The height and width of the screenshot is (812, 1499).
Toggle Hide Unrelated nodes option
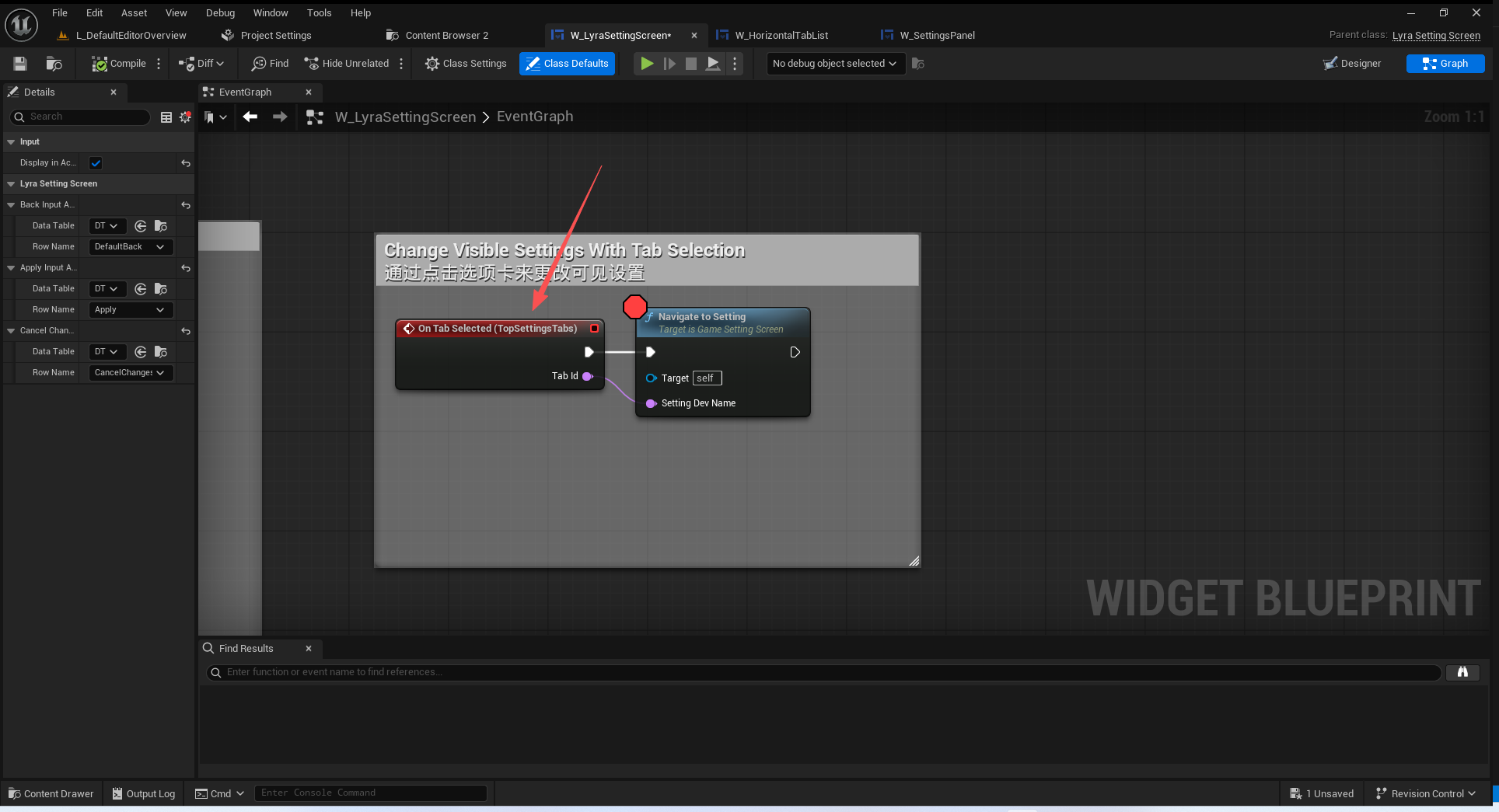click(347, 64)
